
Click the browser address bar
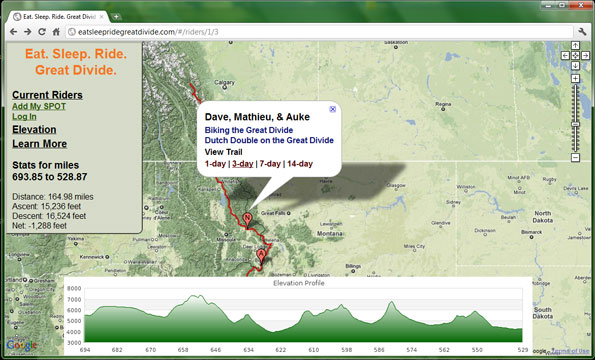coord(320,32)
